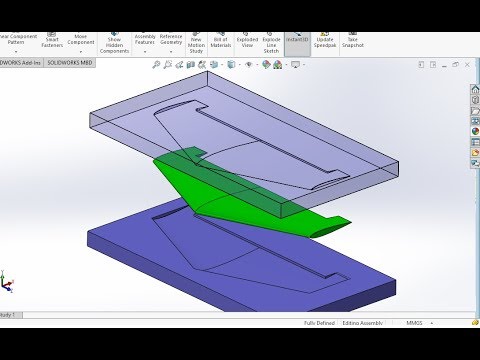Select the Move Component tool
Screen dimensions: 480x360
click(81, 39)
